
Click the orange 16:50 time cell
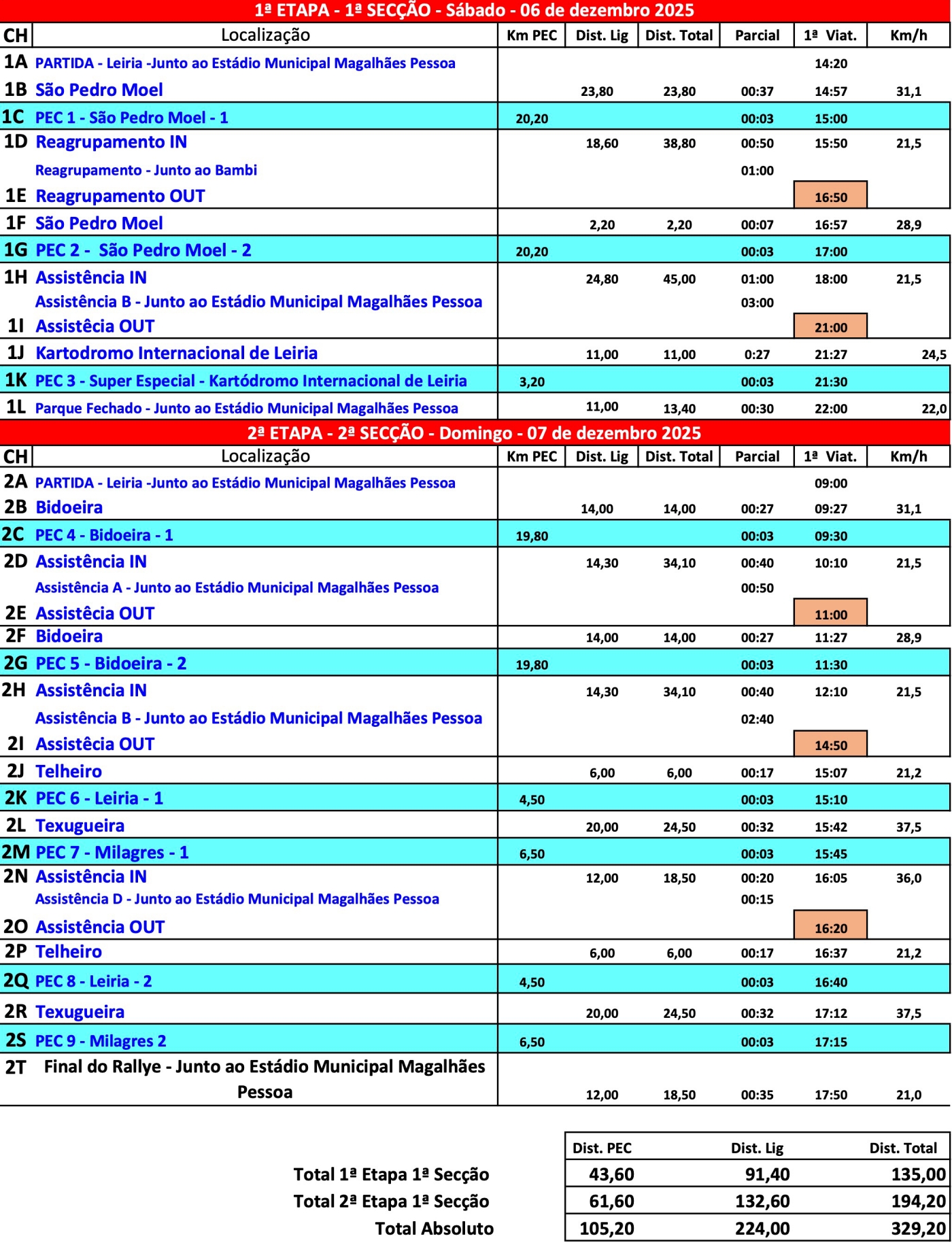pos(830,197)
